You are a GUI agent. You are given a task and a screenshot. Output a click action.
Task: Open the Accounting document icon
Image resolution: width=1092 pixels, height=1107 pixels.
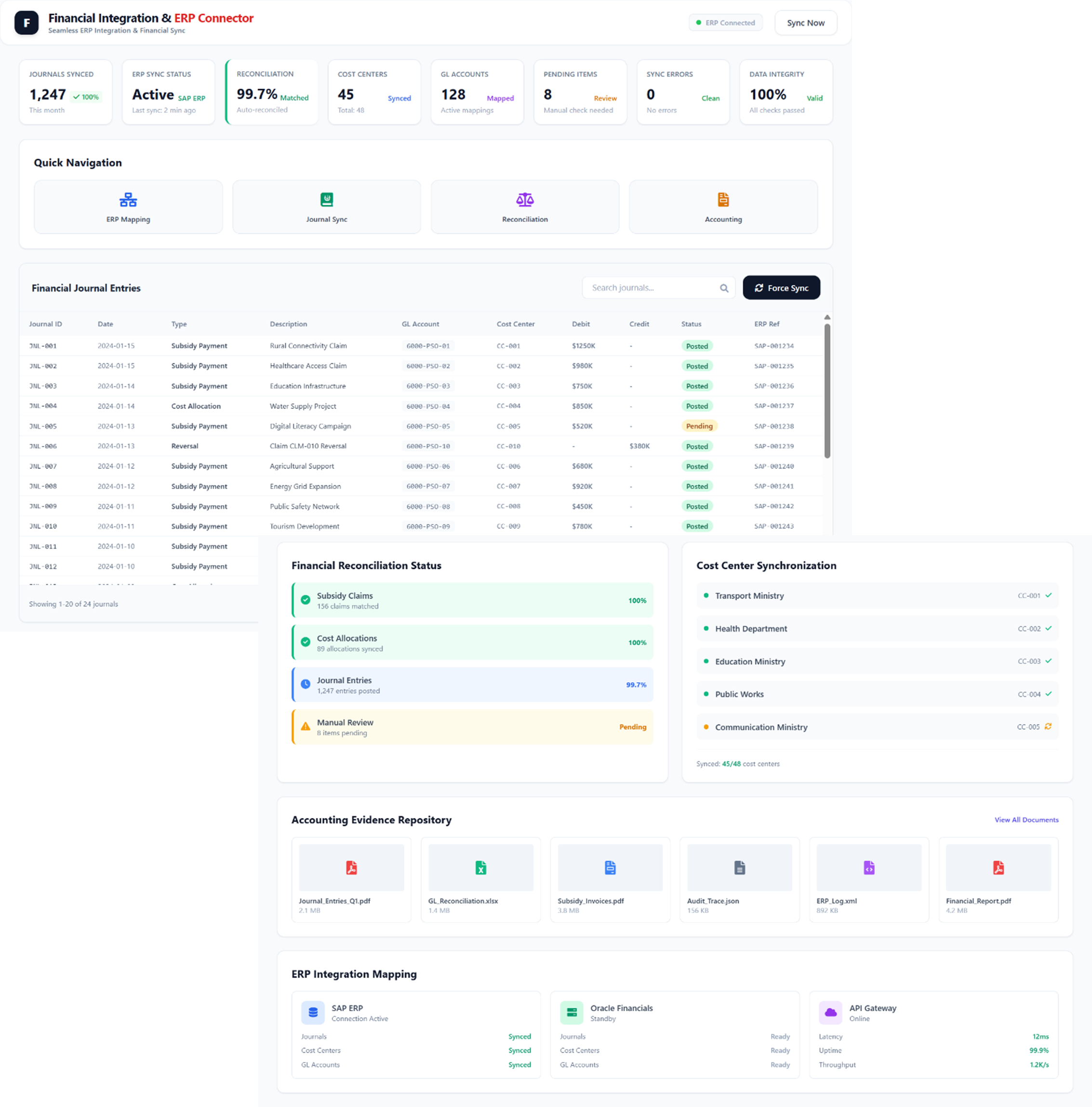(723, 199)
